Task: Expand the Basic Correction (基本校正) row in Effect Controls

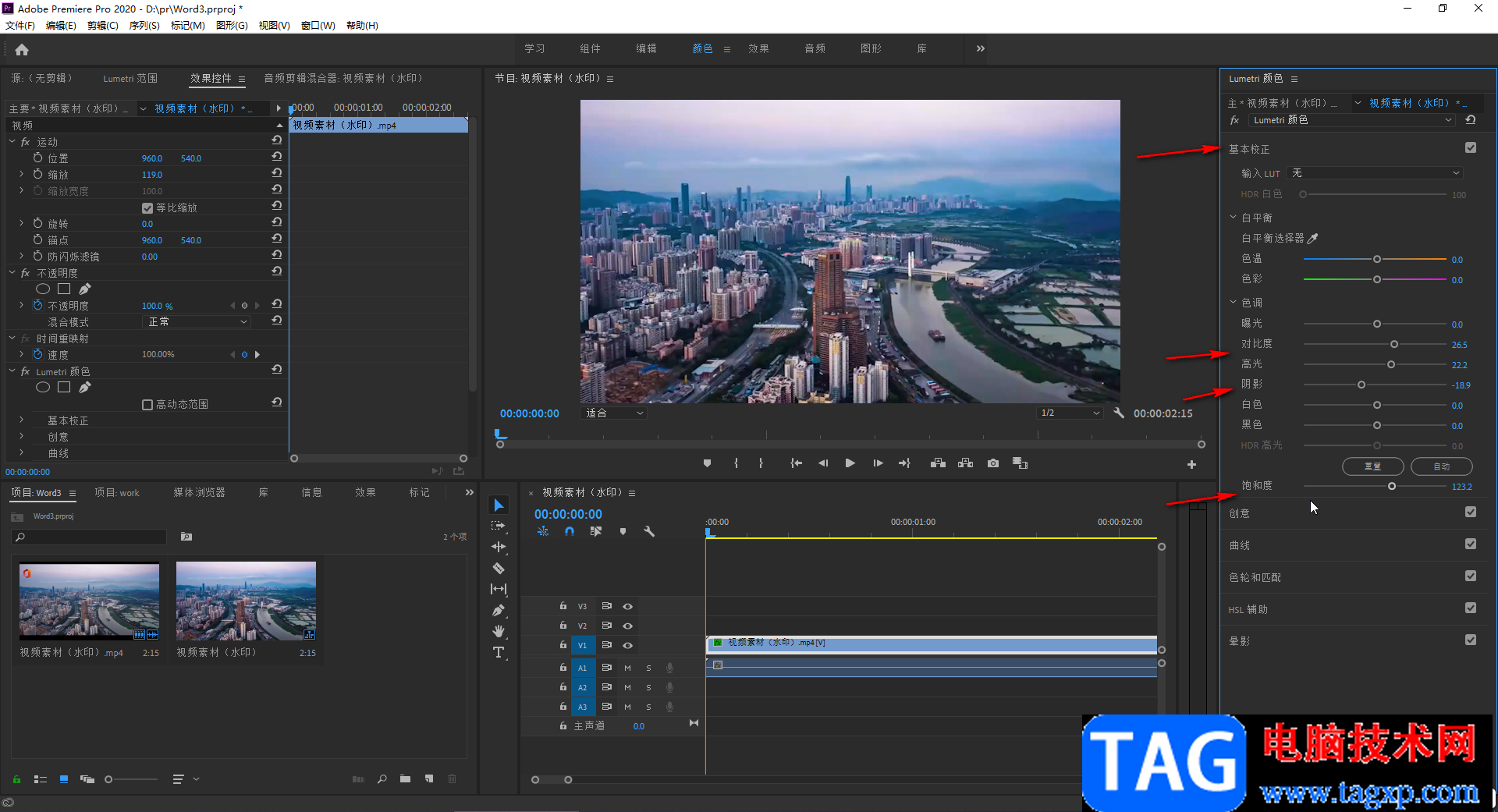Action: 22,420
